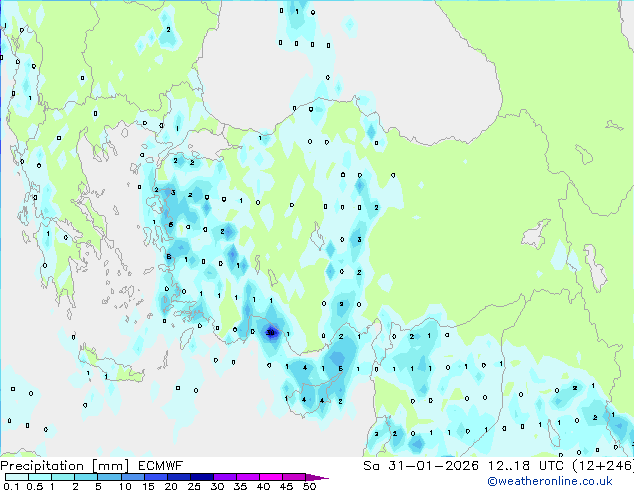Click the '(12+246)' forecast offset text

pos(603,466)
